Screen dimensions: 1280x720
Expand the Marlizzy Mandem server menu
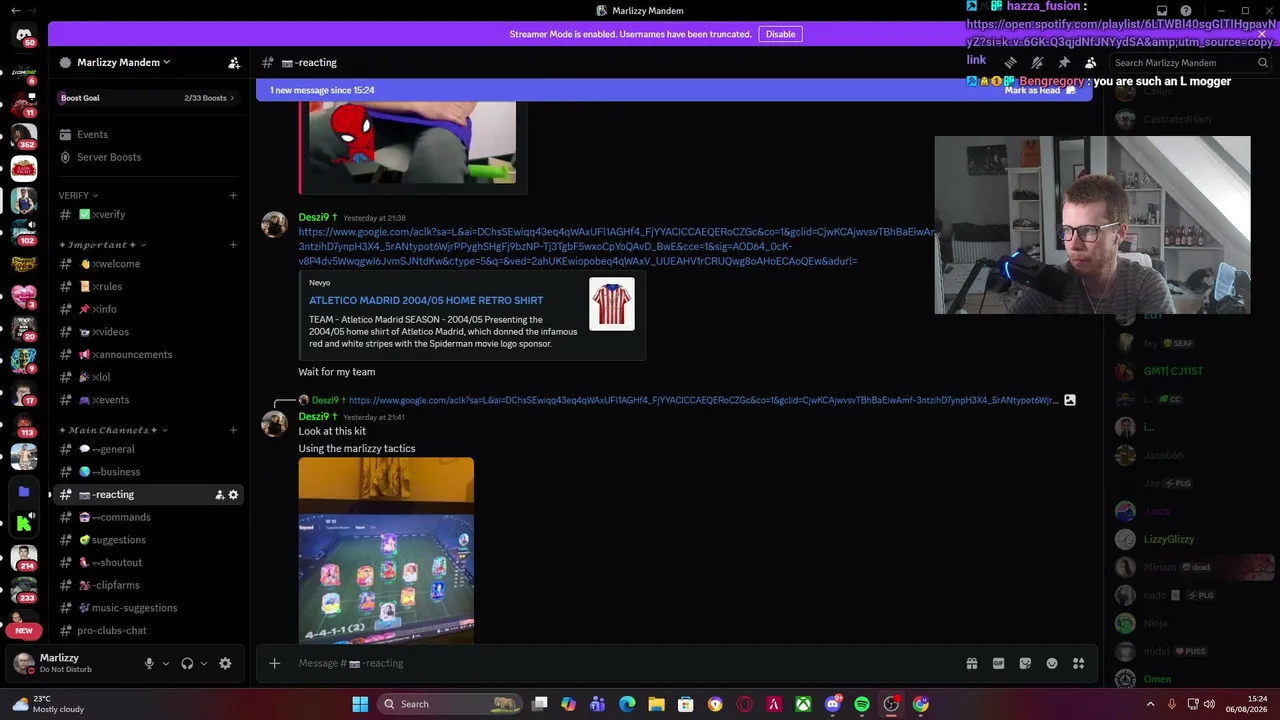(x=124, y=62)
